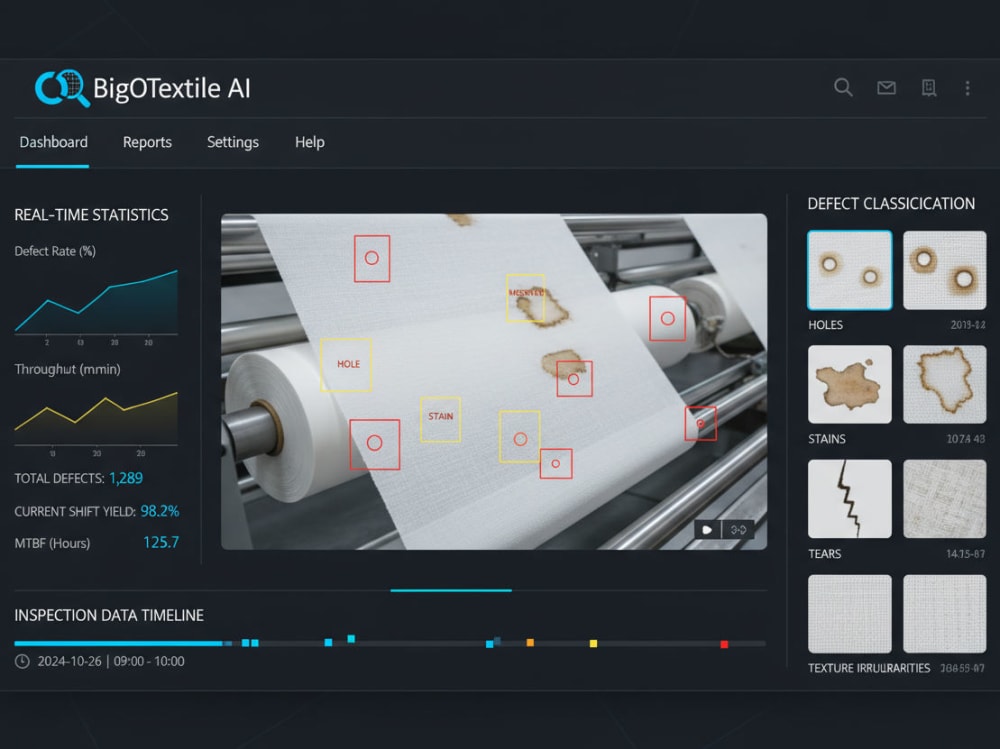Click the orange marker on the timeline

530,642
